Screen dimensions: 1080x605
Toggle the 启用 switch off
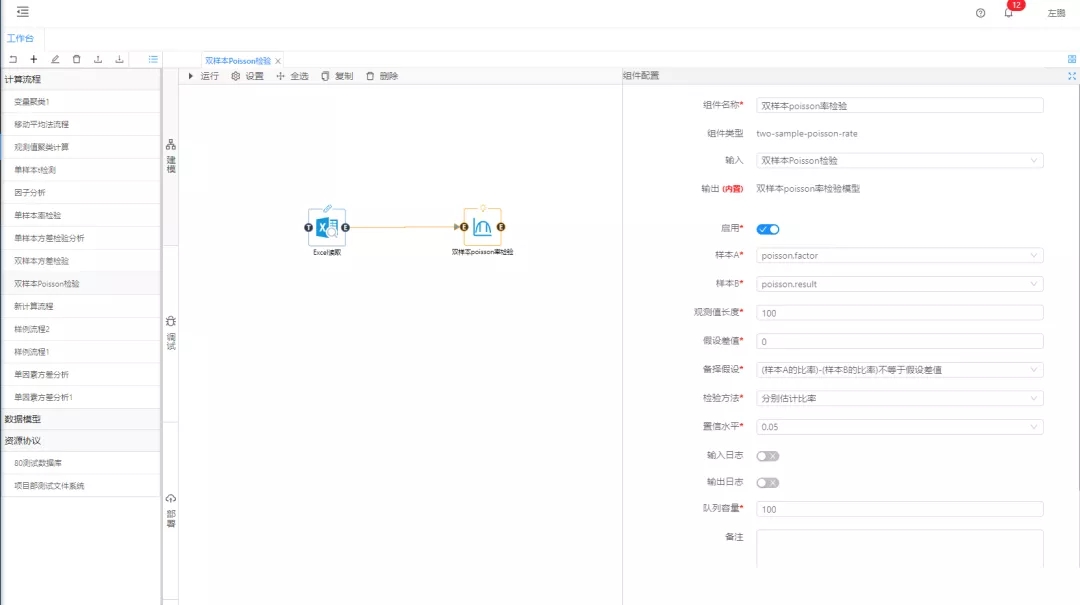tap(768, 229)
